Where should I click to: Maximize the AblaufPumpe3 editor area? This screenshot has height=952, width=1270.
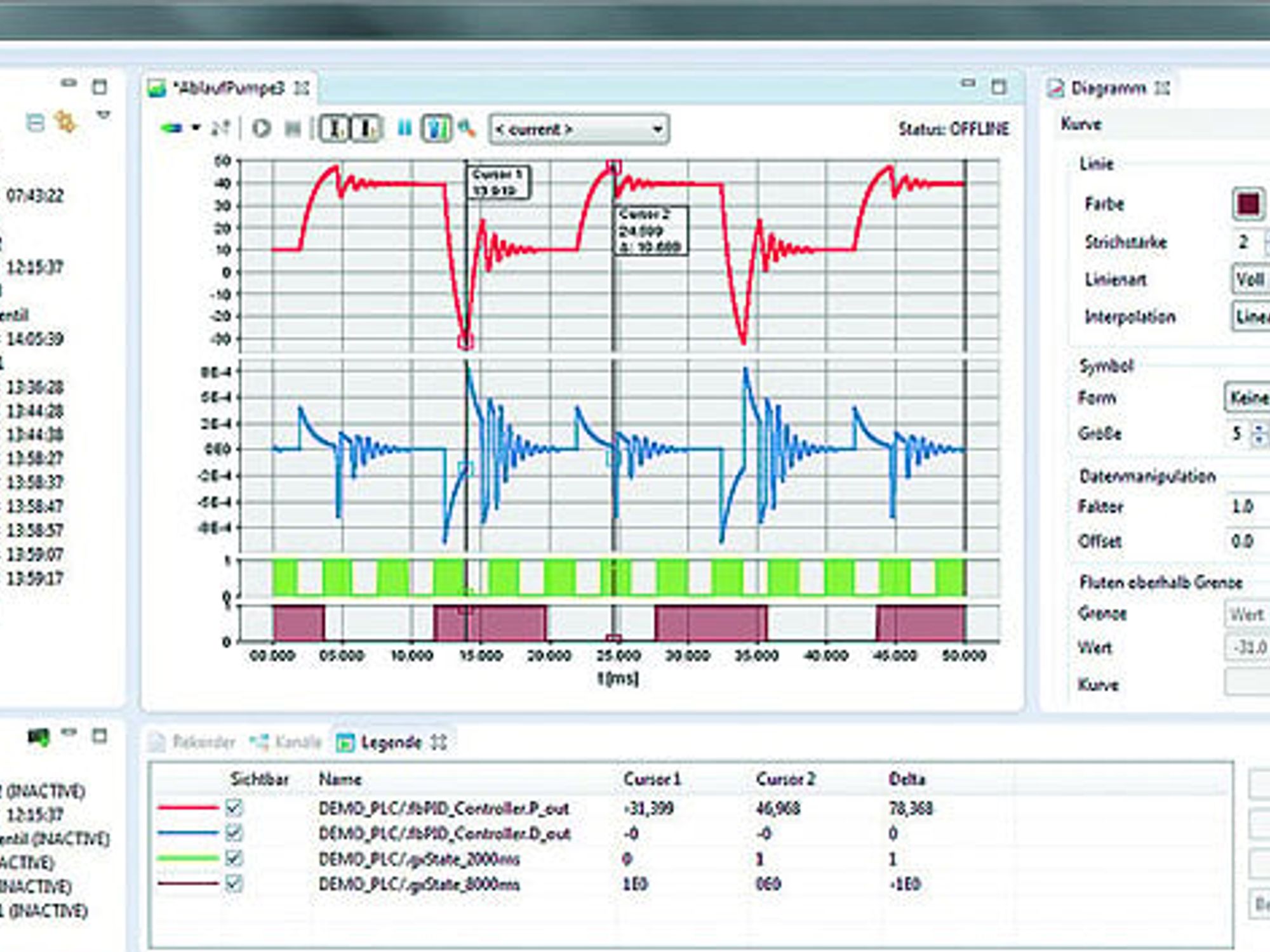point(999,87)
